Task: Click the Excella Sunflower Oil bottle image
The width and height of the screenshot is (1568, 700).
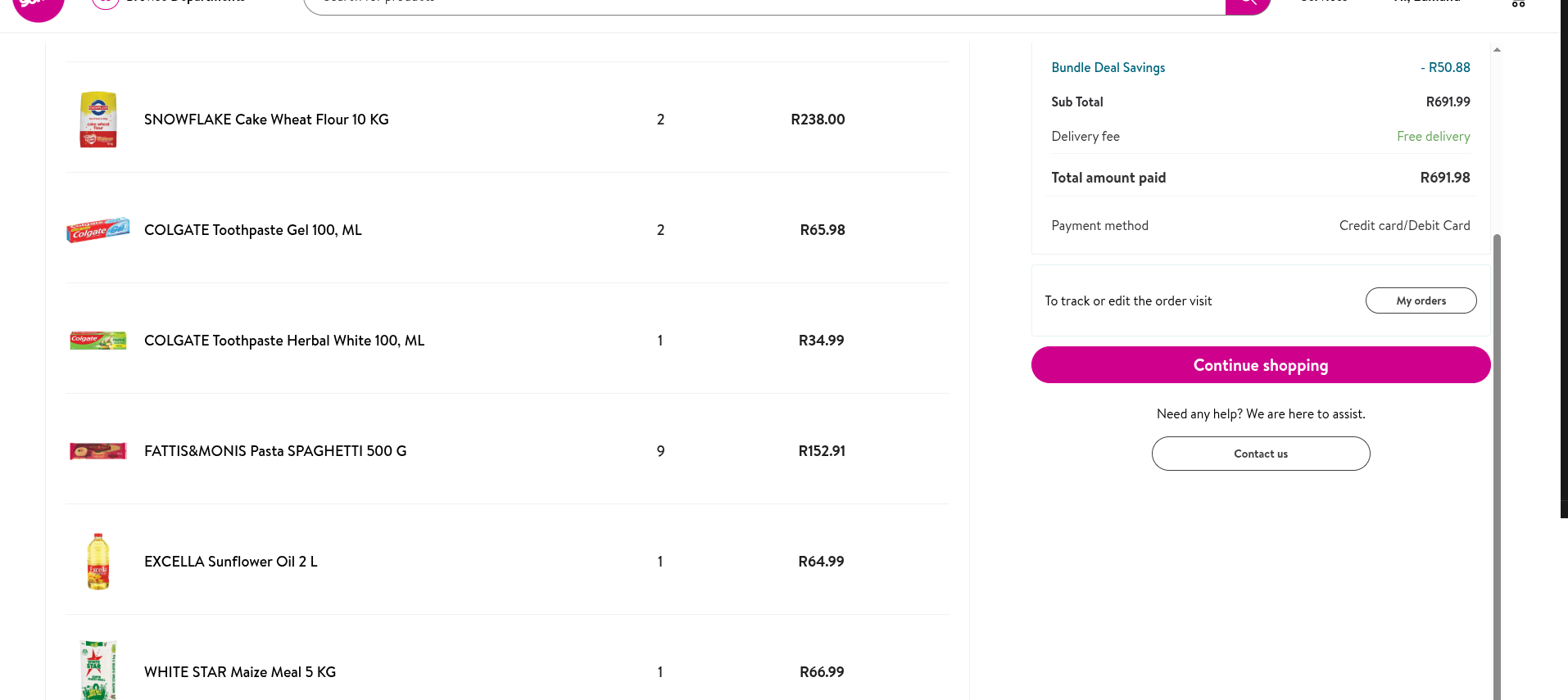Action: click(x=98, y=562)
